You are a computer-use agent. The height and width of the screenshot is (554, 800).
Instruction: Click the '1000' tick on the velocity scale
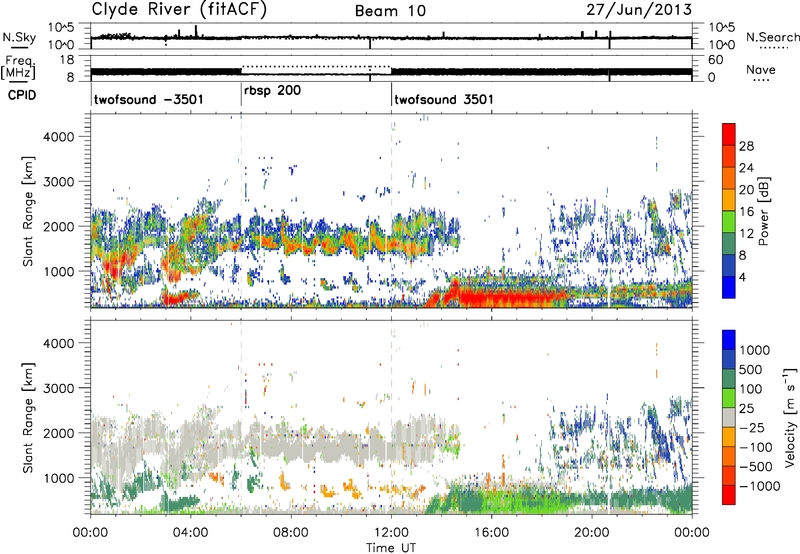pyautogui.click(x=755, y=350)
